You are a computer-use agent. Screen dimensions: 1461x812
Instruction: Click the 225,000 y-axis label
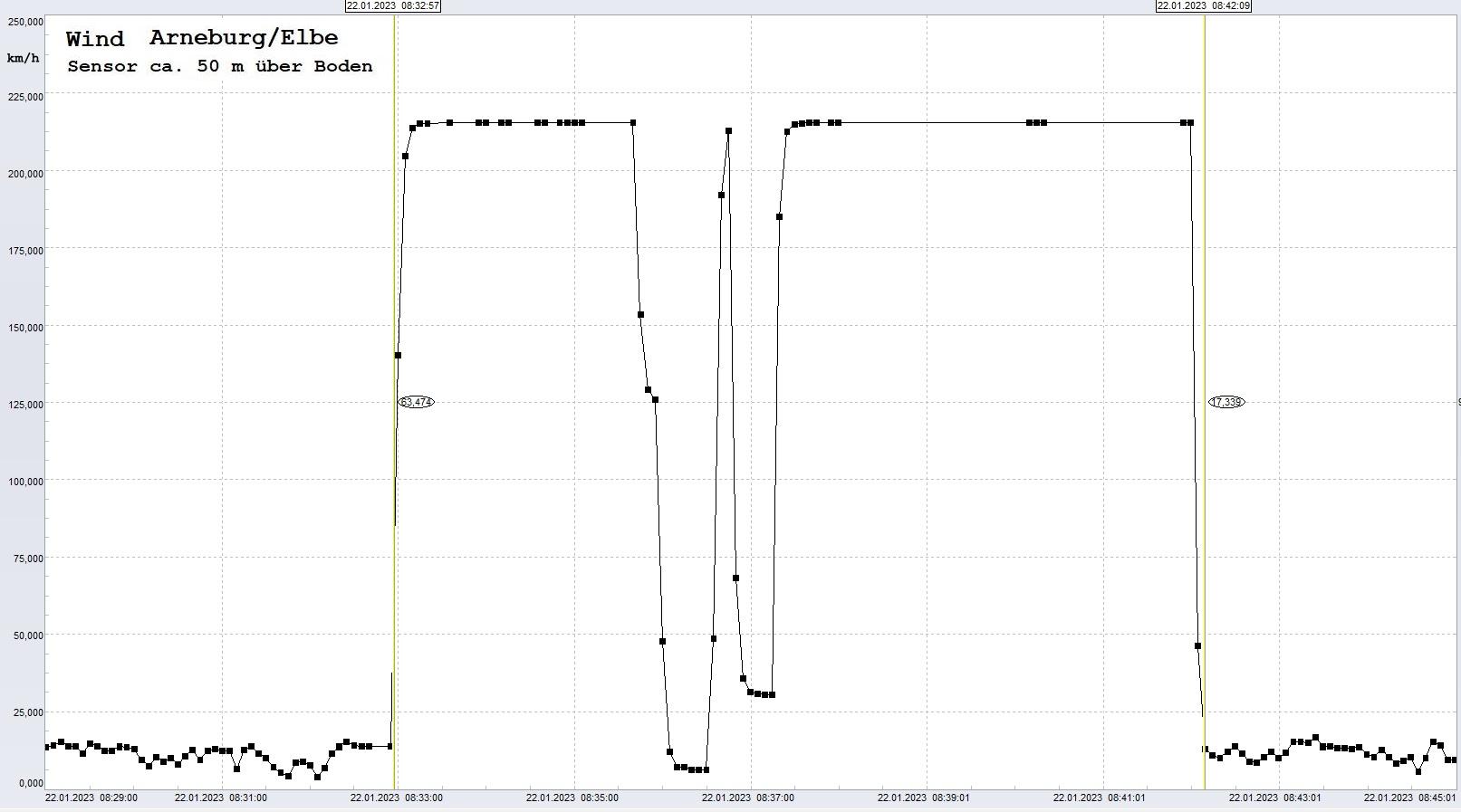(24, 97)
